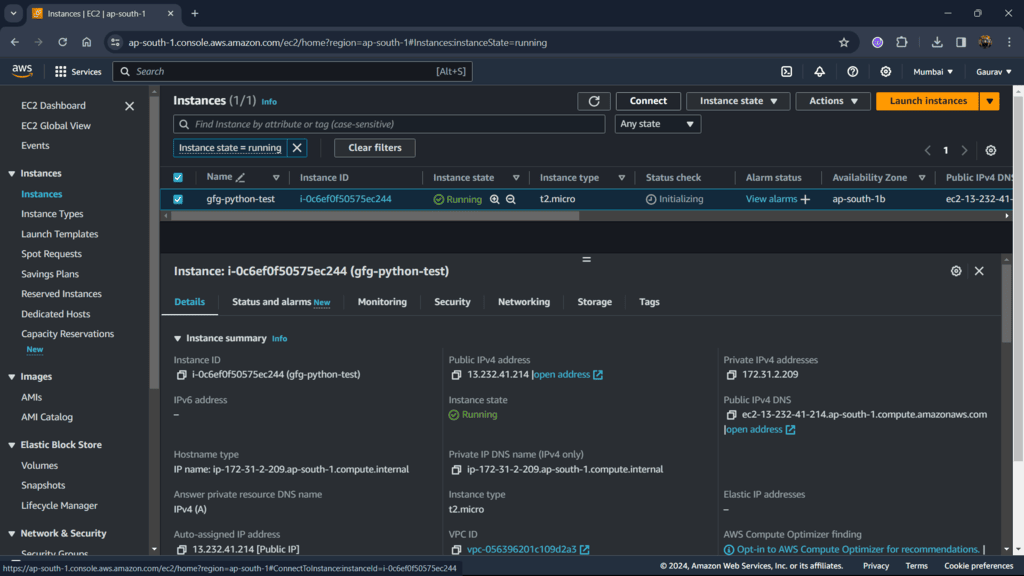Image resolution: width=1024 pixels, height=576 pixels.
Task: Click zoom-in filter icon next to Running
Action: pyautogui.click(x=494, y=199)
